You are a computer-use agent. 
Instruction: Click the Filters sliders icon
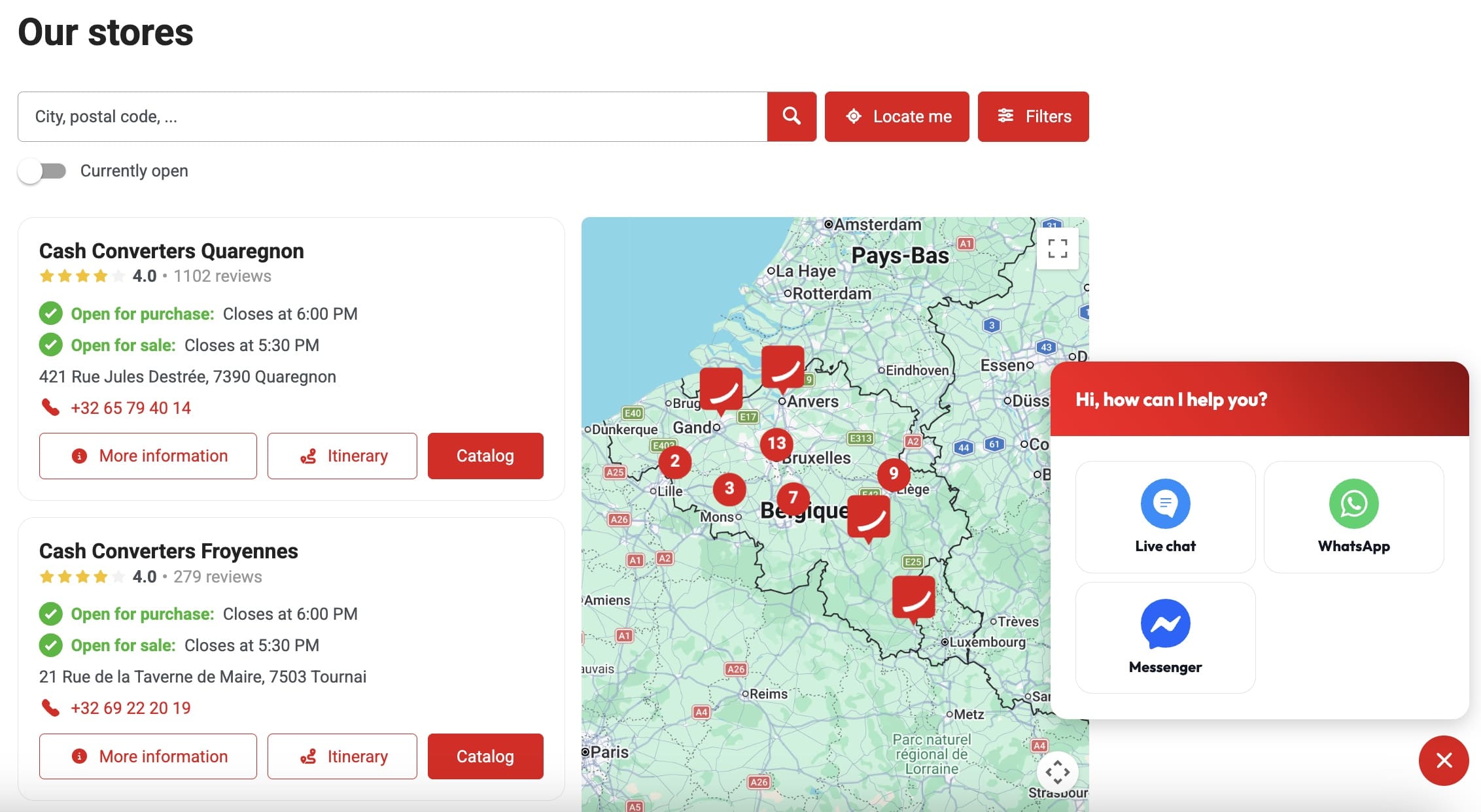coord(1005,116)
